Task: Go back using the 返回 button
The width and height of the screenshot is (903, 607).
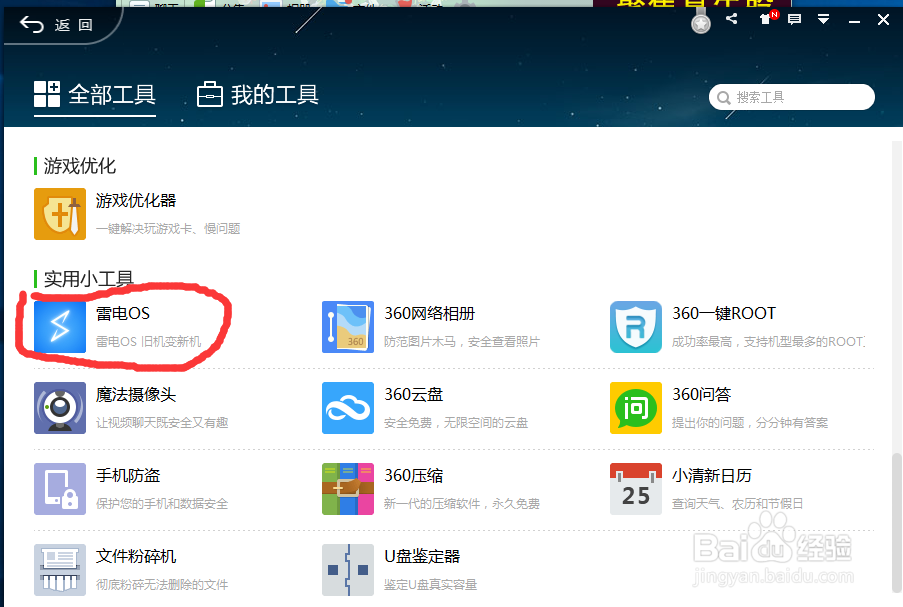Action: 56,25
